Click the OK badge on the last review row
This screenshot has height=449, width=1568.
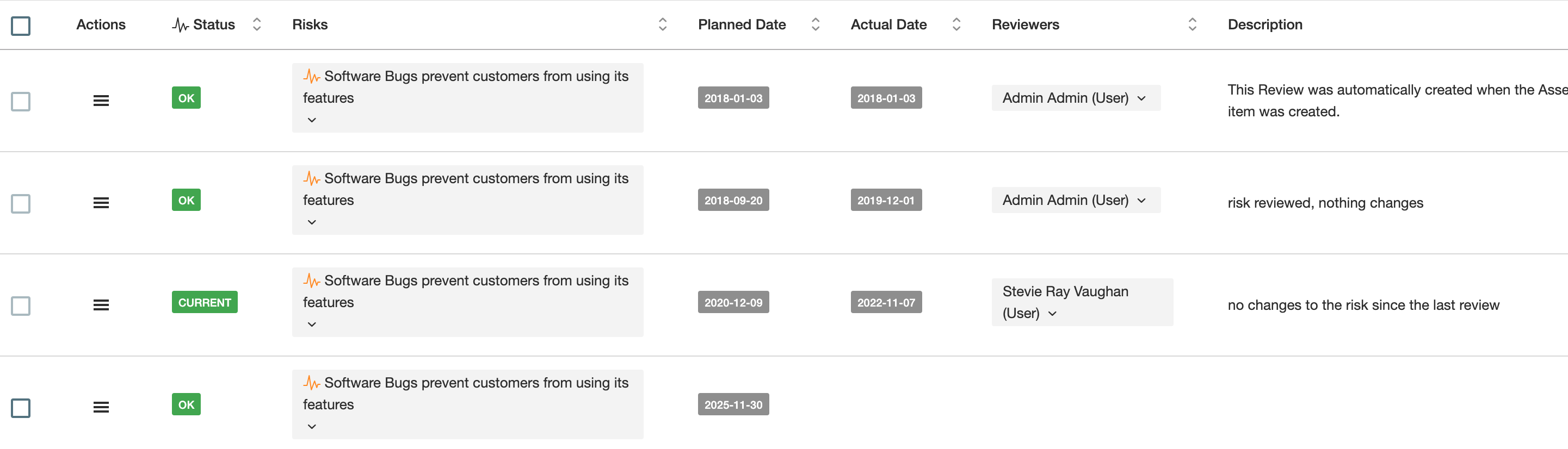pyautogui.click(x=186, y=403)
